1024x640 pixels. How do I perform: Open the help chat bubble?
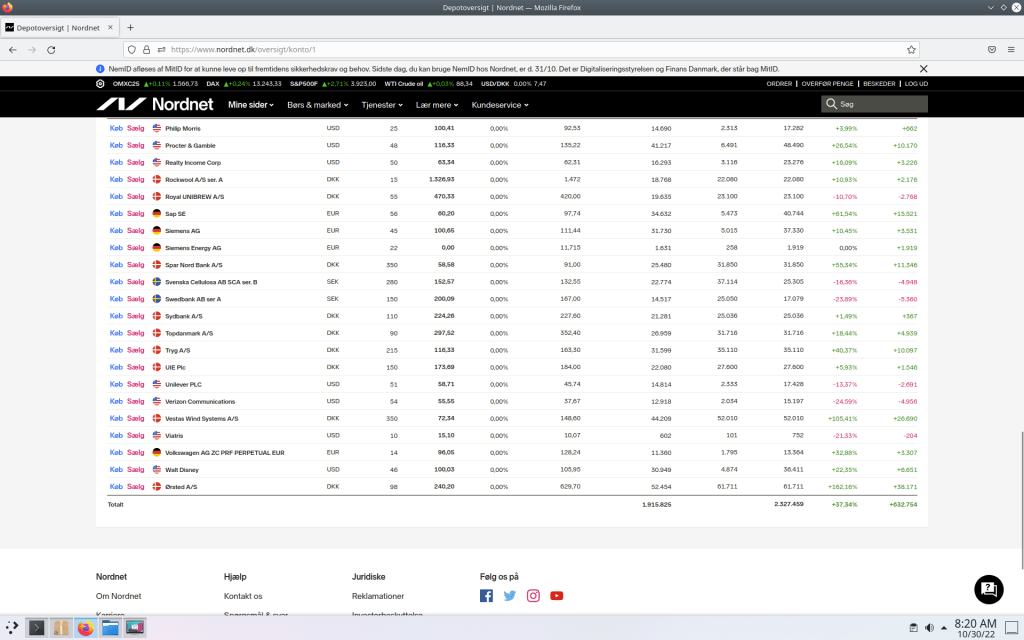[988, 589]
